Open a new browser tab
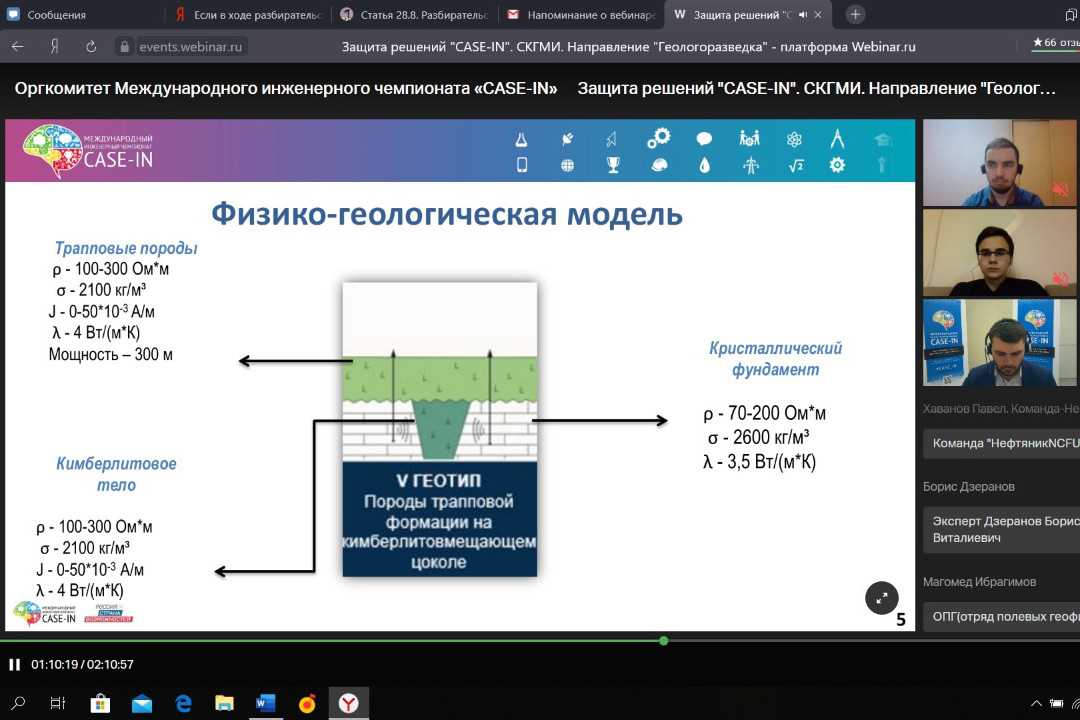 pos(855,14)
